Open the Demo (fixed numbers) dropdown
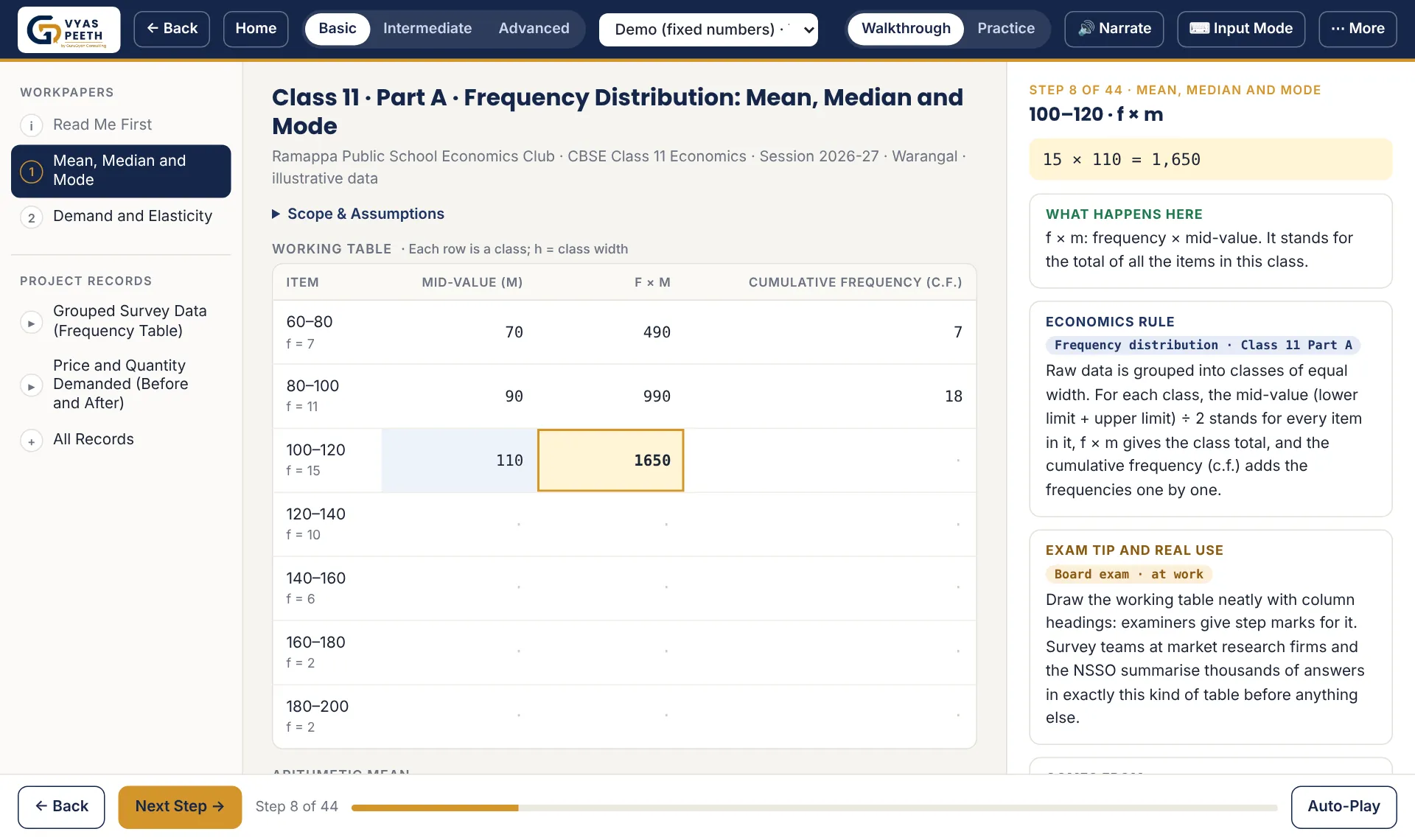 [x=708, y=29]
